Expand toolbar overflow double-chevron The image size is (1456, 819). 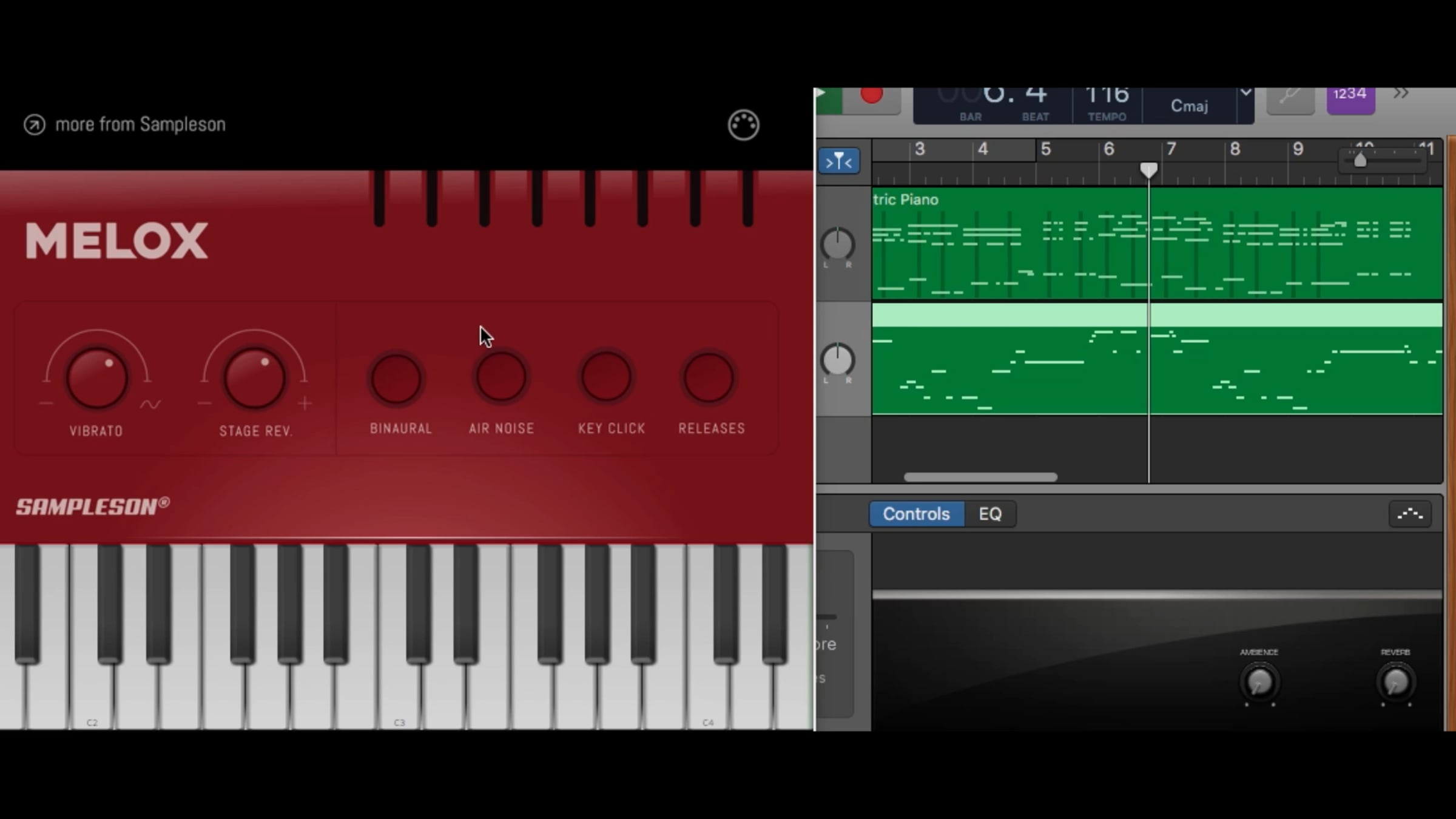coord(1401,93)
